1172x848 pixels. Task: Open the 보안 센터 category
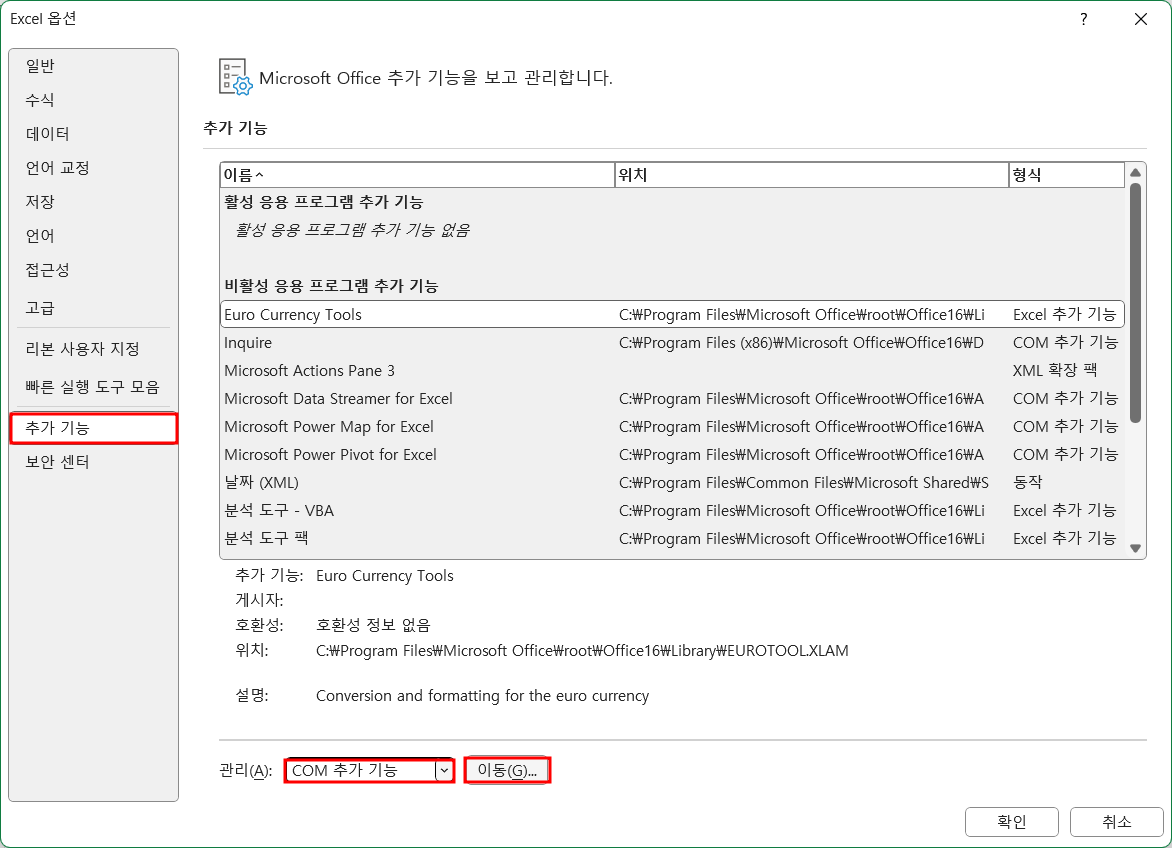coord(93,462)
